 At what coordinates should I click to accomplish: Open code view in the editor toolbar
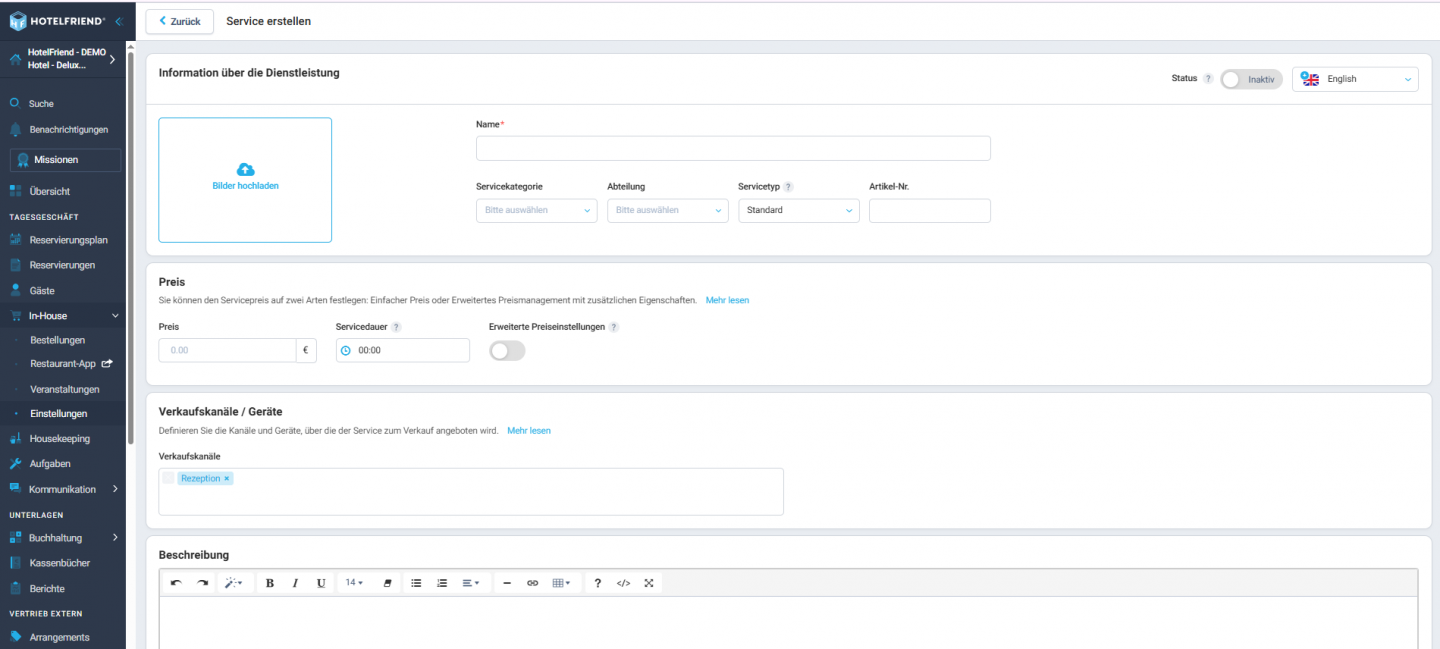(x=623, y=583)
